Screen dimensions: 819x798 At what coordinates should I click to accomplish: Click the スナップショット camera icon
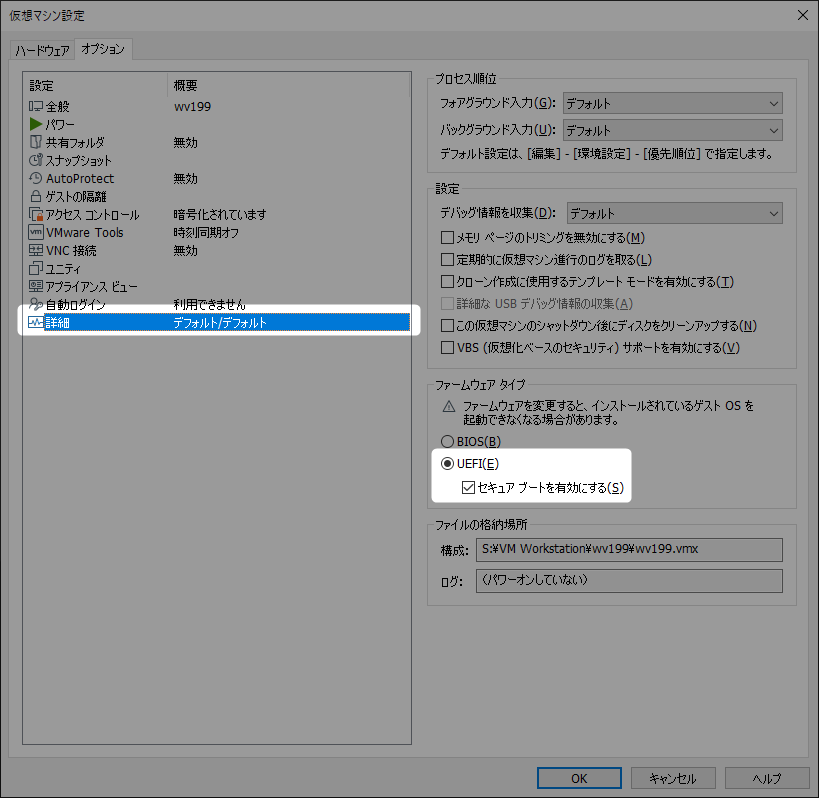[36, 160]
